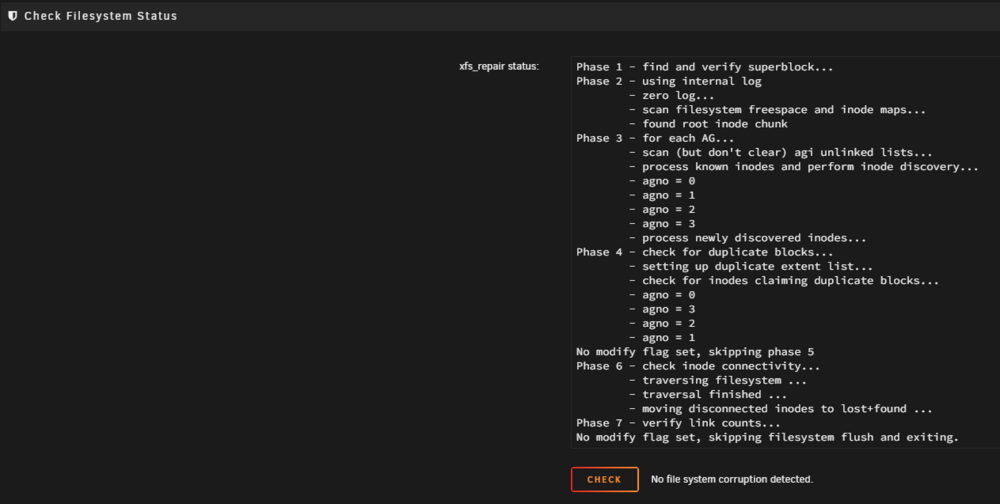
Task: Click the 'Phase 2 - using internal log' line
Action: coord(668,81)
